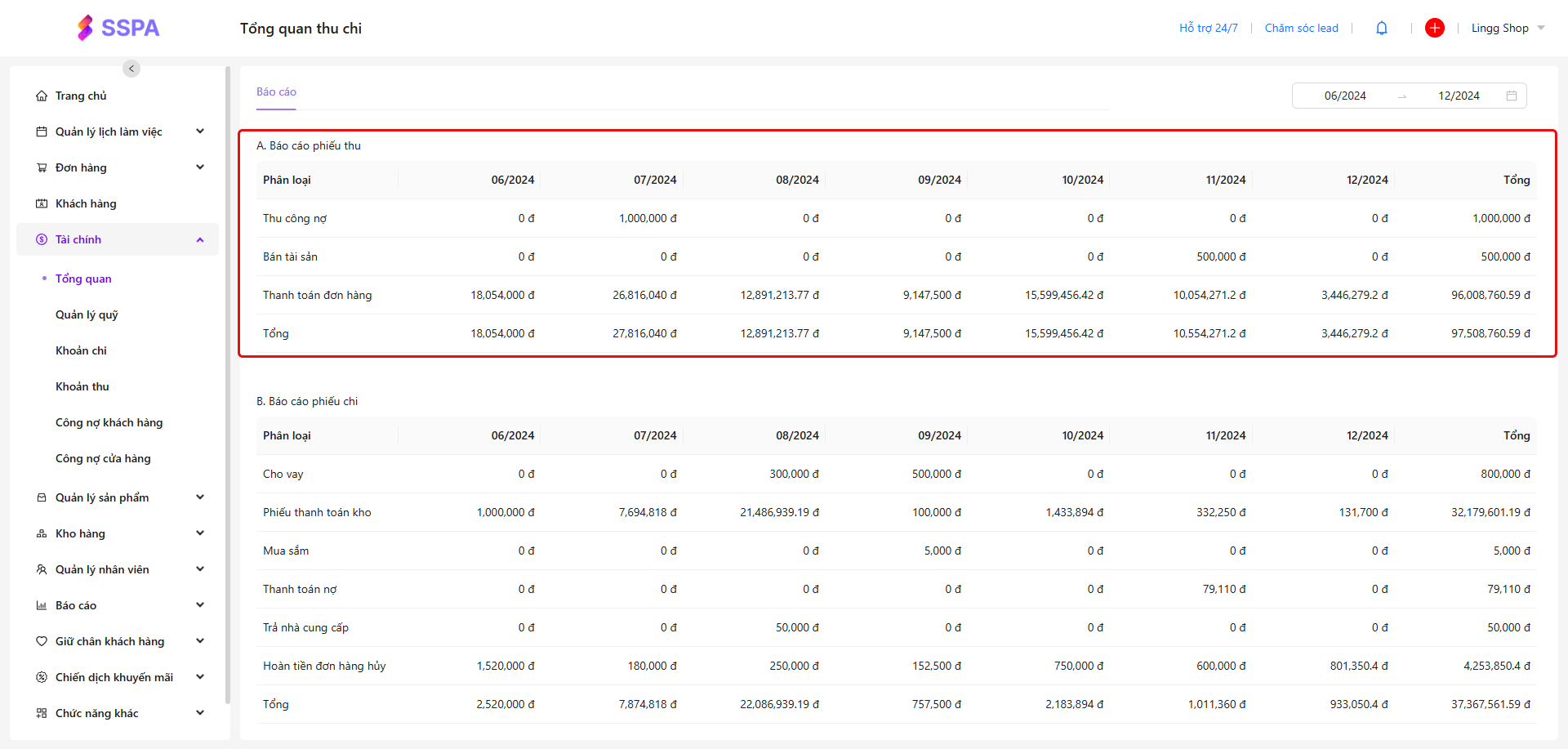1568x749 pixels.
Task: Click end month field 12/2024
Action: pyautogui.click(x=1459, y=96)
